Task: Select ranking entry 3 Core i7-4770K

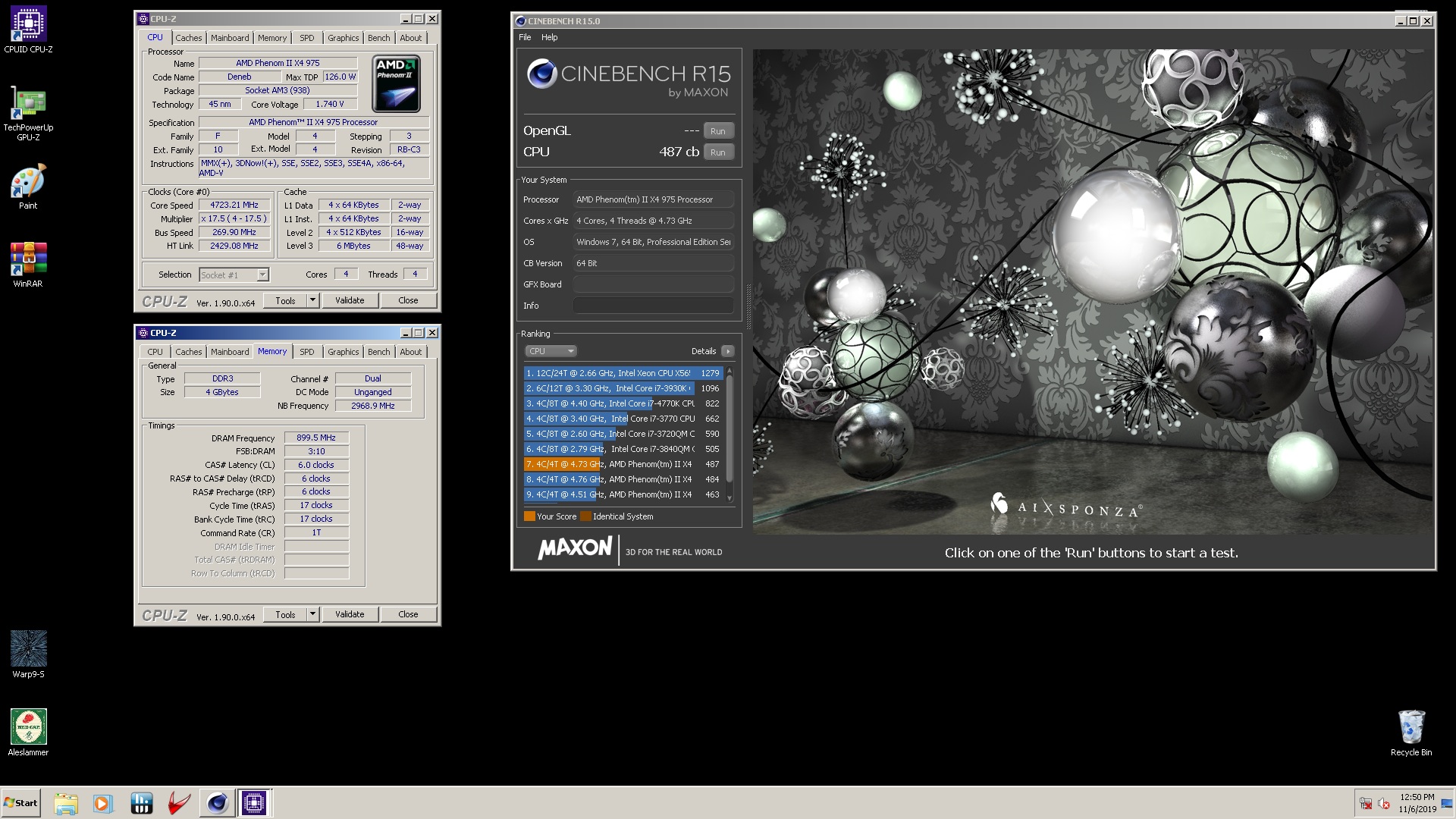Action: (623, 403)
